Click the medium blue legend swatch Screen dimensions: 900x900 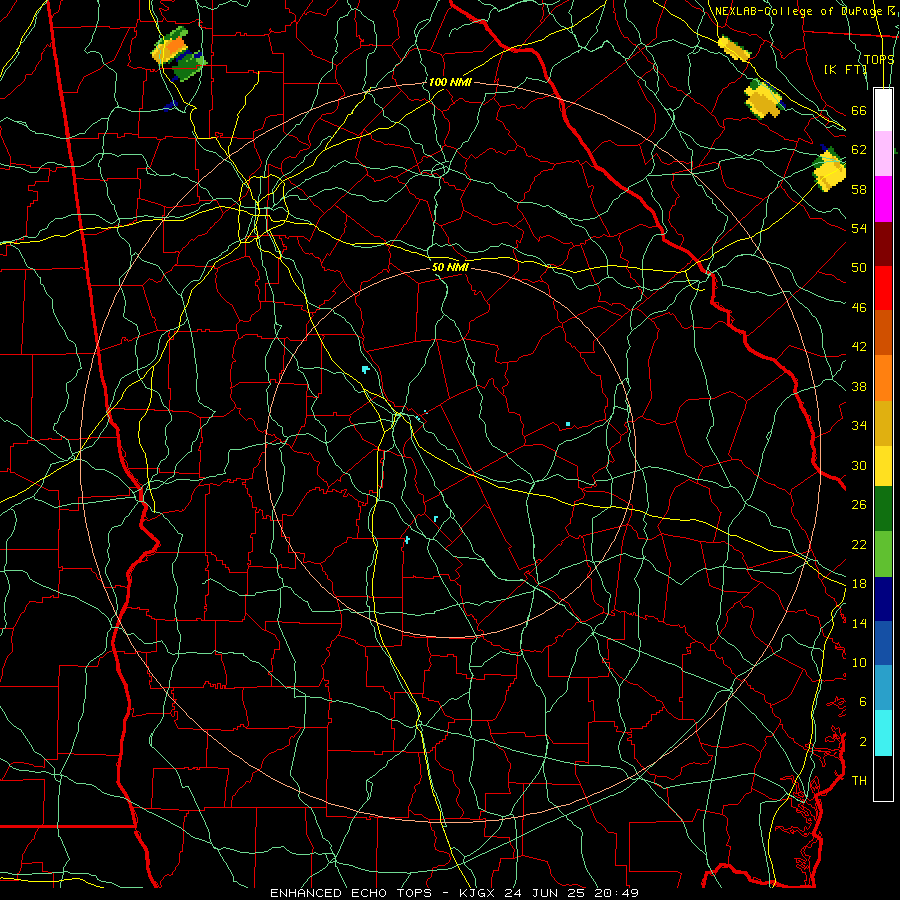click(x=883, y=643)
